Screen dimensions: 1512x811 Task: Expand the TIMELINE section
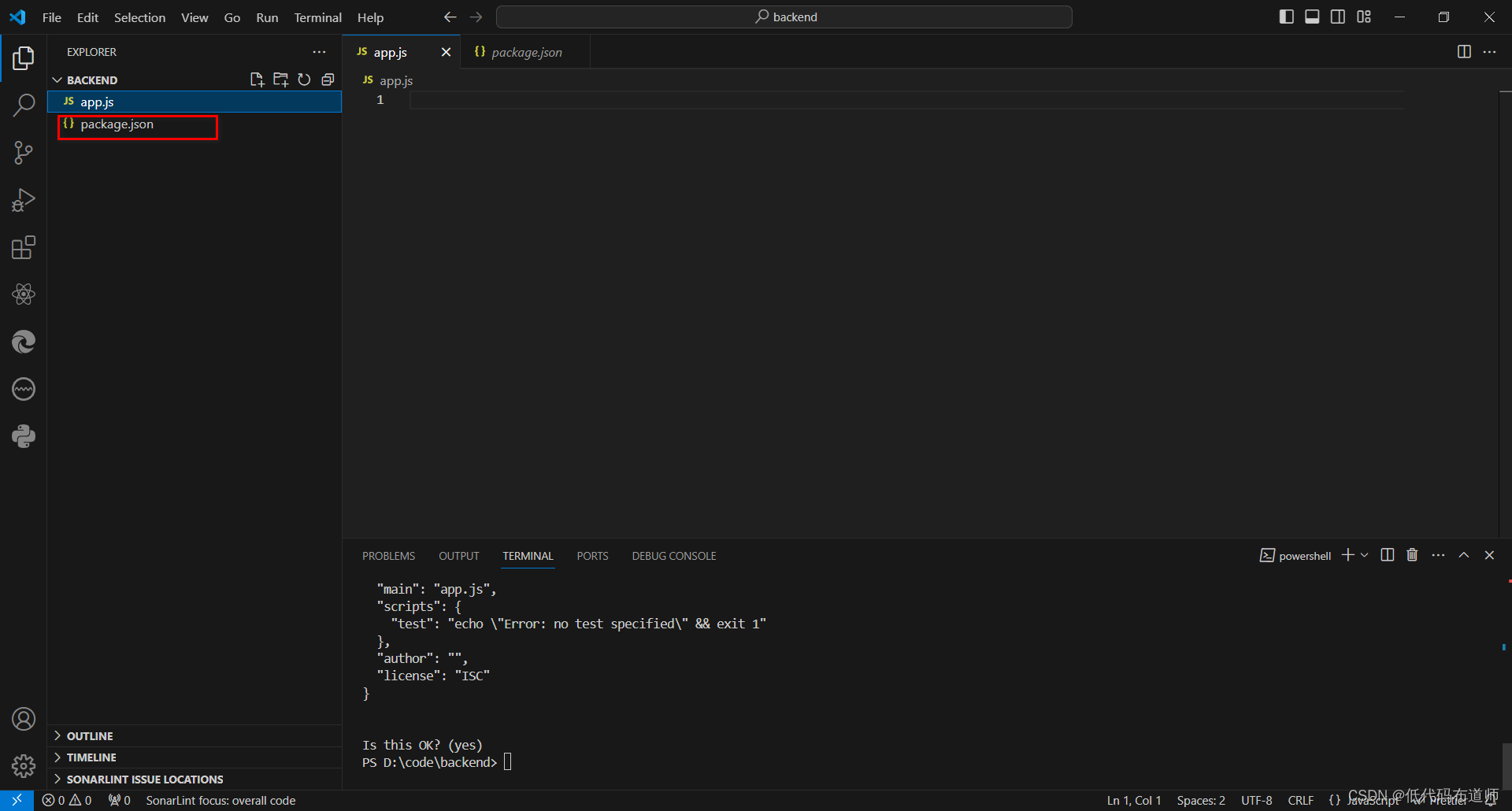tap(195, 757)
